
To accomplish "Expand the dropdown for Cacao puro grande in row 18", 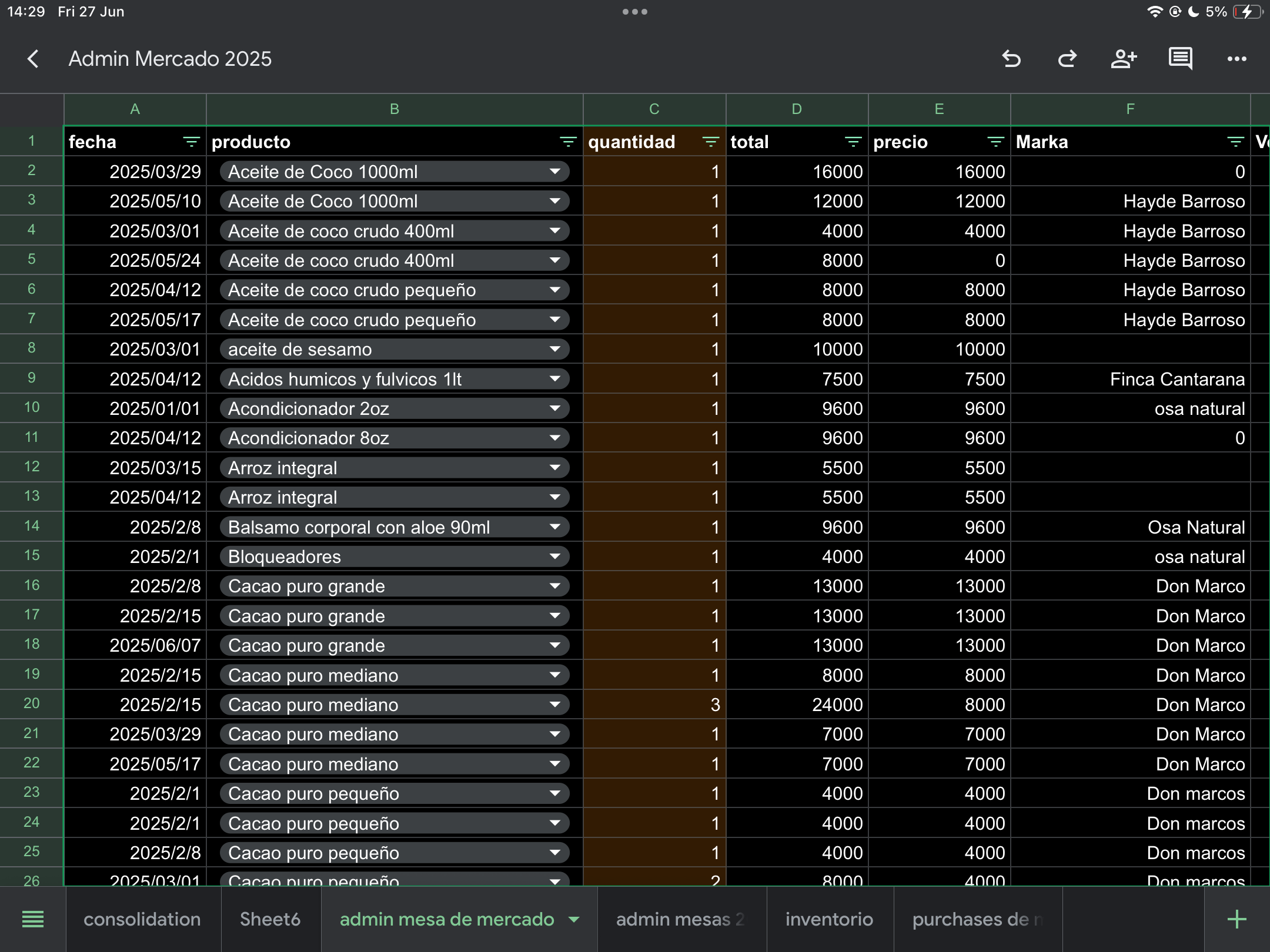I will [554, 645].
